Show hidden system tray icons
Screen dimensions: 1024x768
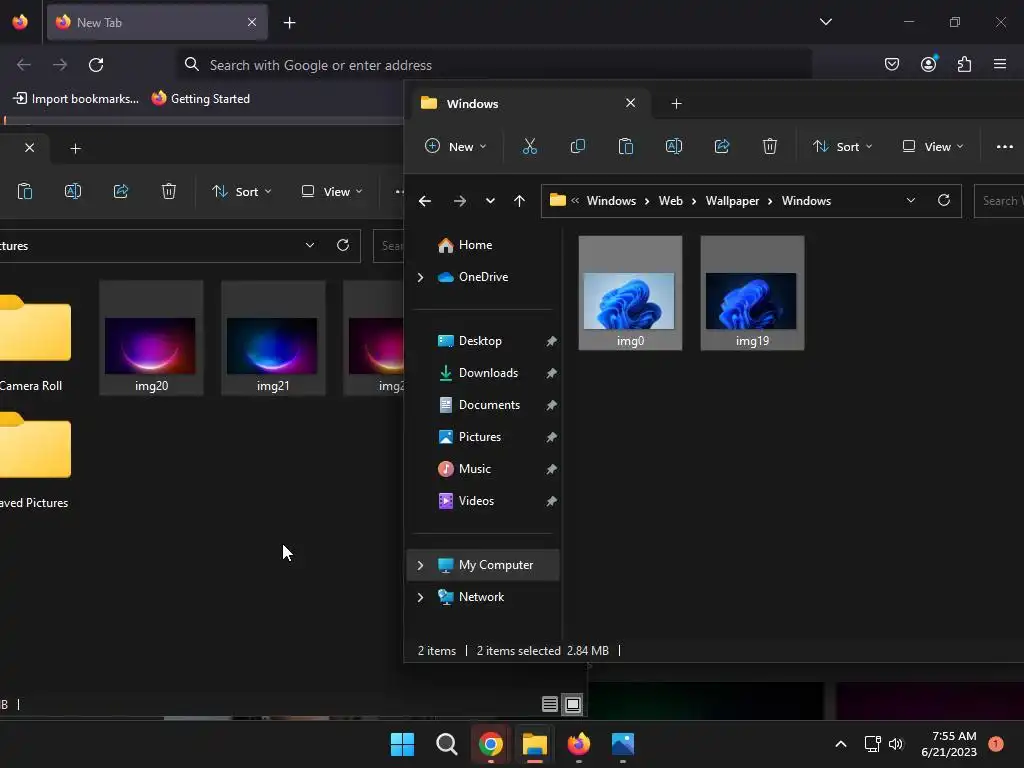(841, 744)
